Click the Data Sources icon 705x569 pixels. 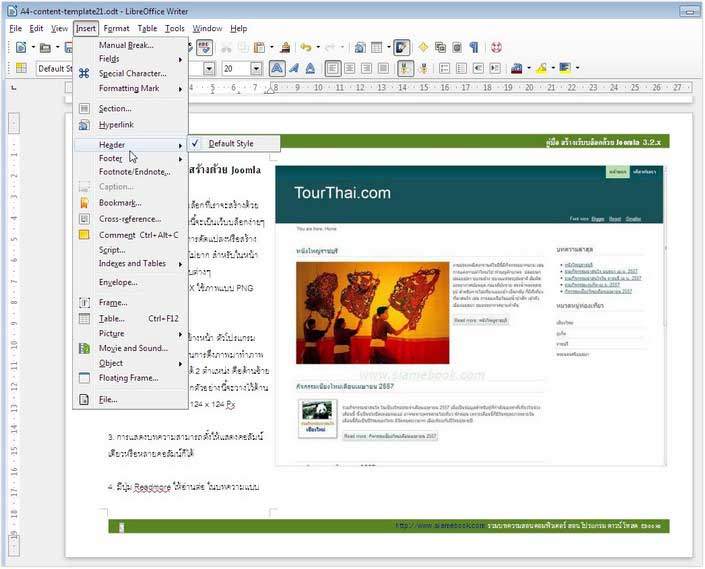click(457, 47)
